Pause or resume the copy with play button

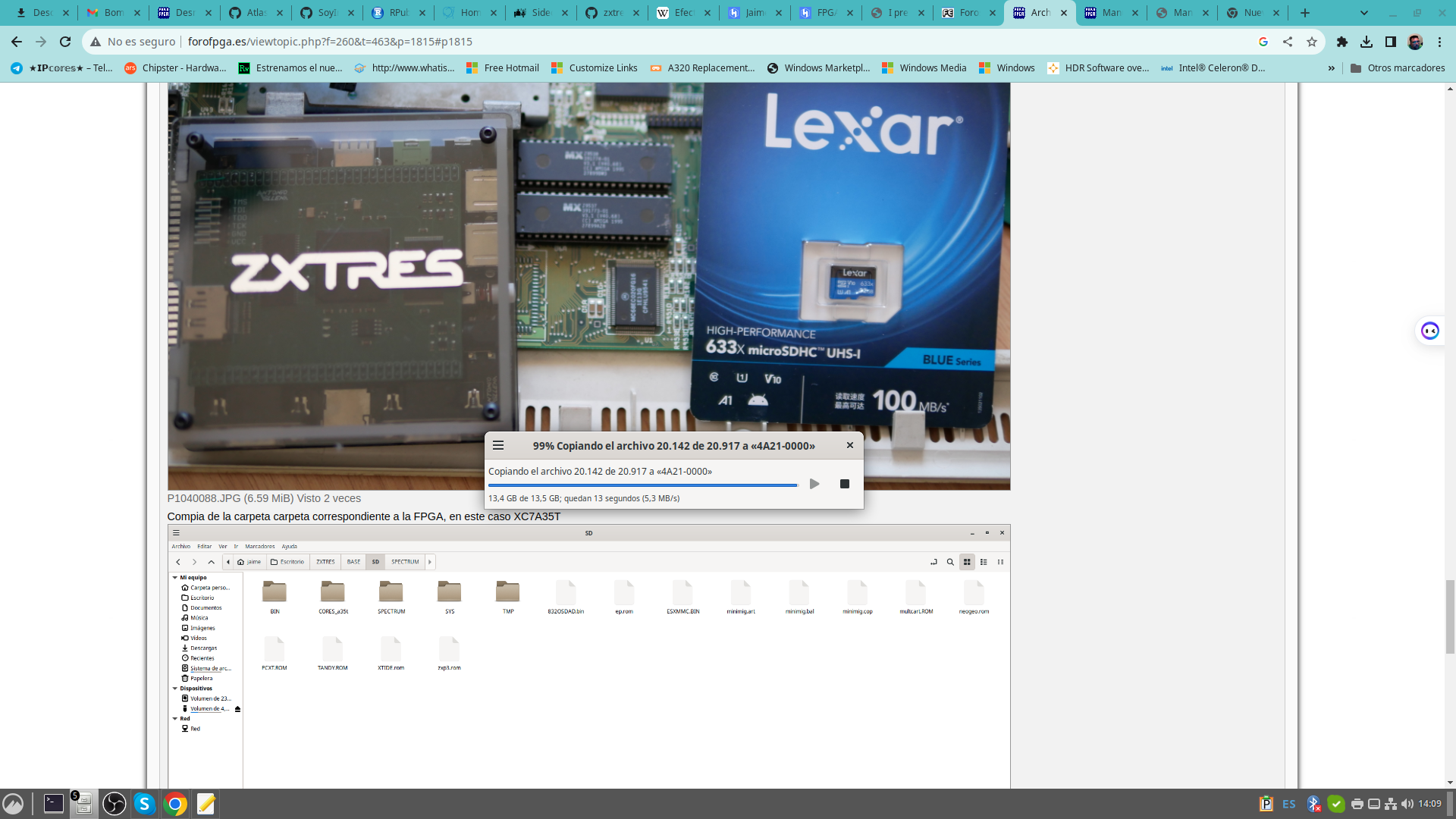(814, 484)
